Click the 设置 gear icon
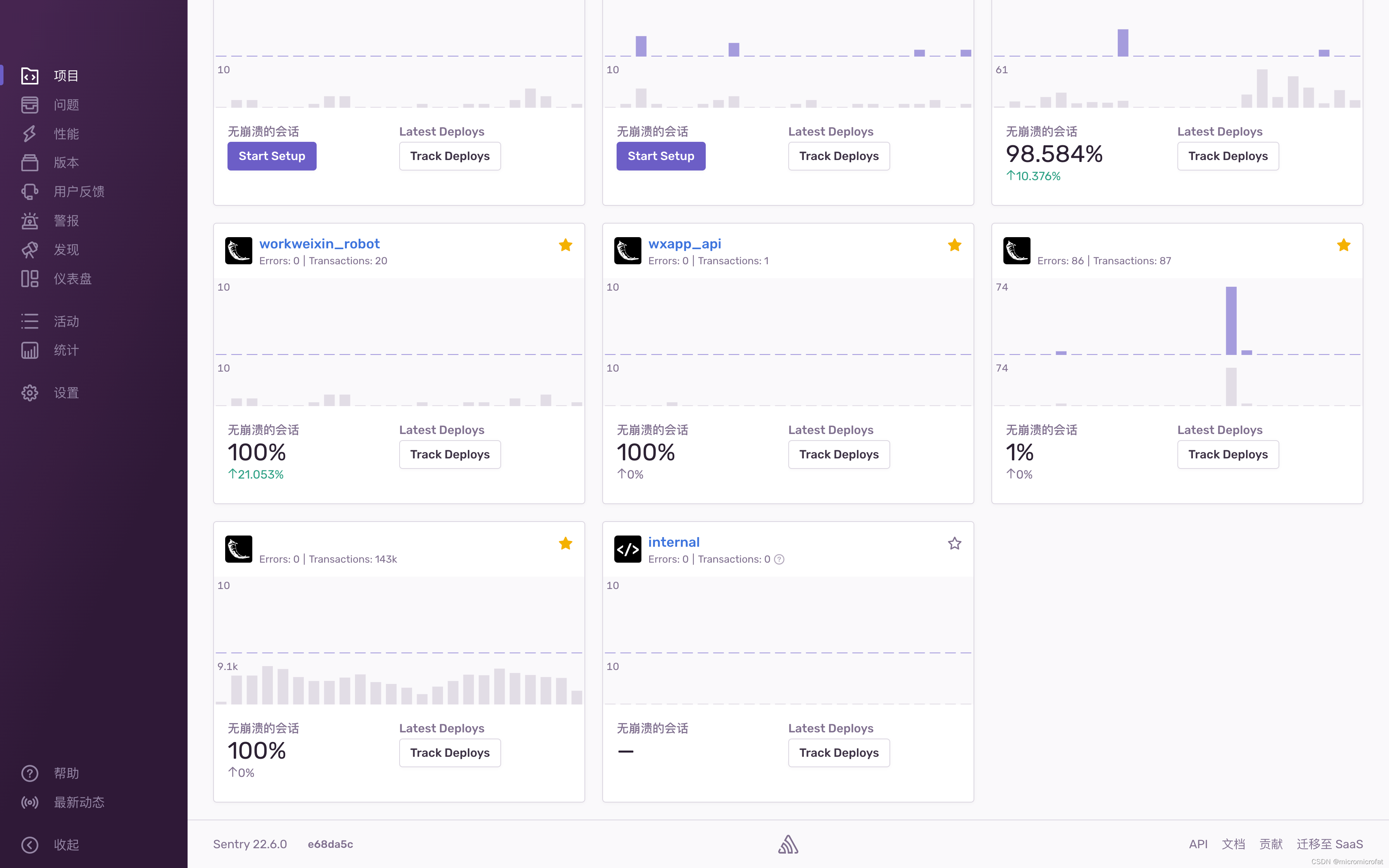 click(x=30, y=393)
